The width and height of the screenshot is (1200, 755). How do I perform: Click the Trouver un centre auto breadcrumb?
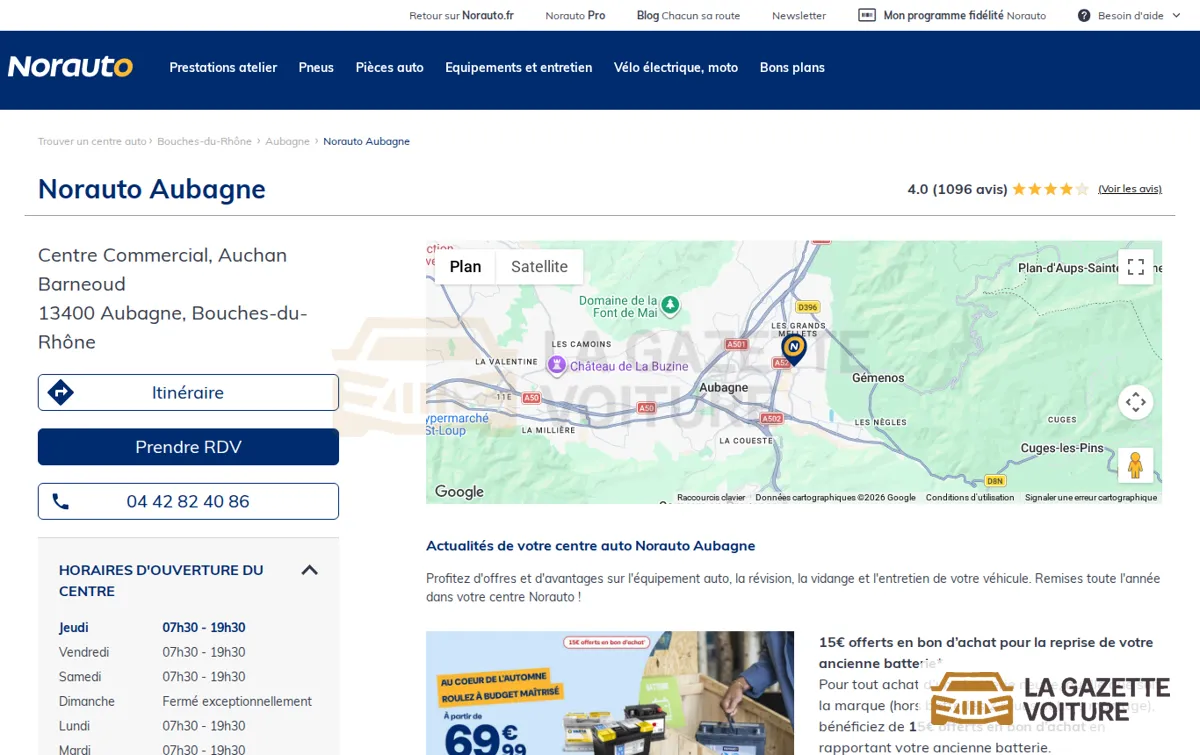pyautogui.click(x=92, y=141)
